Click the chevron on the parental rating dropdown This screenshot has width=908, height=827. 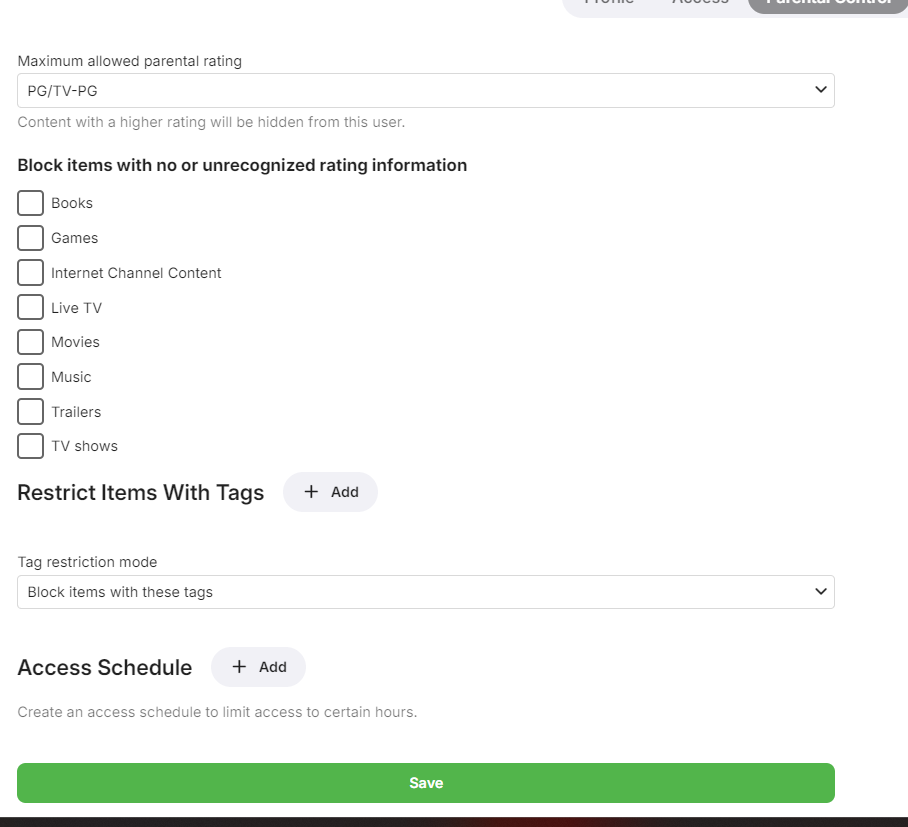[821, 90]
